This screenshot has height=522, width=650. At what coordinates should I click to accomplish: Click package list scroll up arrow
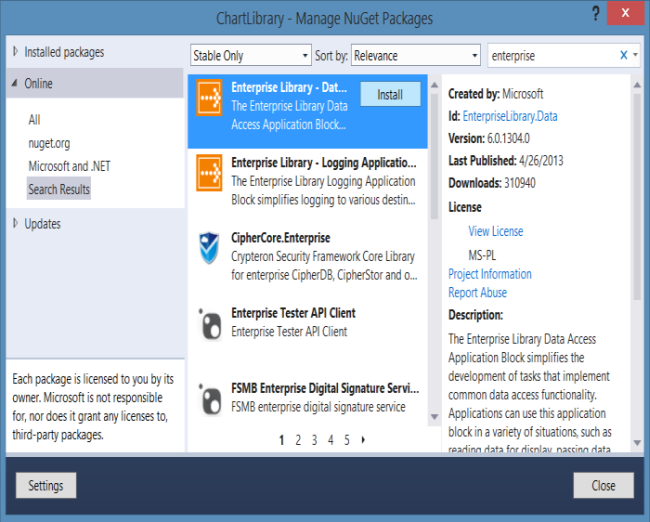tap(434, 85)
